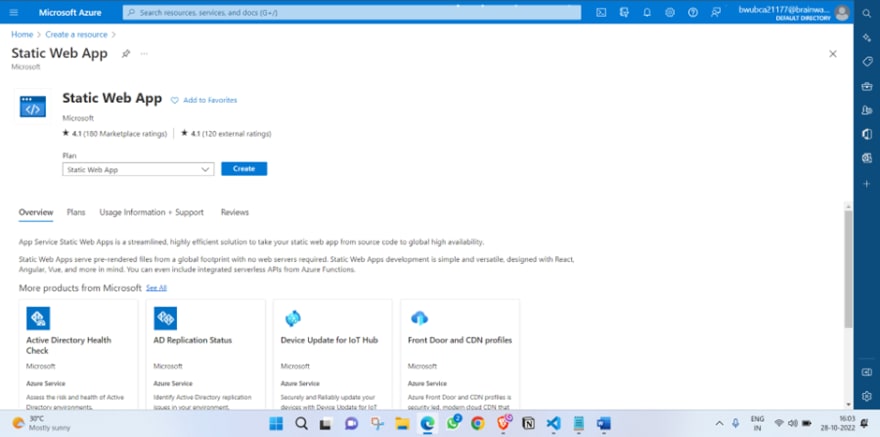This screenshot has height=437, width=880.
Task: Add a site using sidebar plus
Action: (867, 183)
